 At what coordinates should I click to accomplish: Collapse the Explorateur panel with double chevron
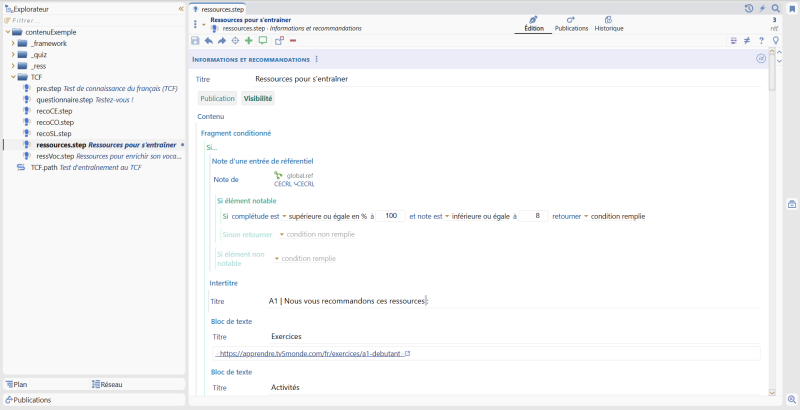181,9
